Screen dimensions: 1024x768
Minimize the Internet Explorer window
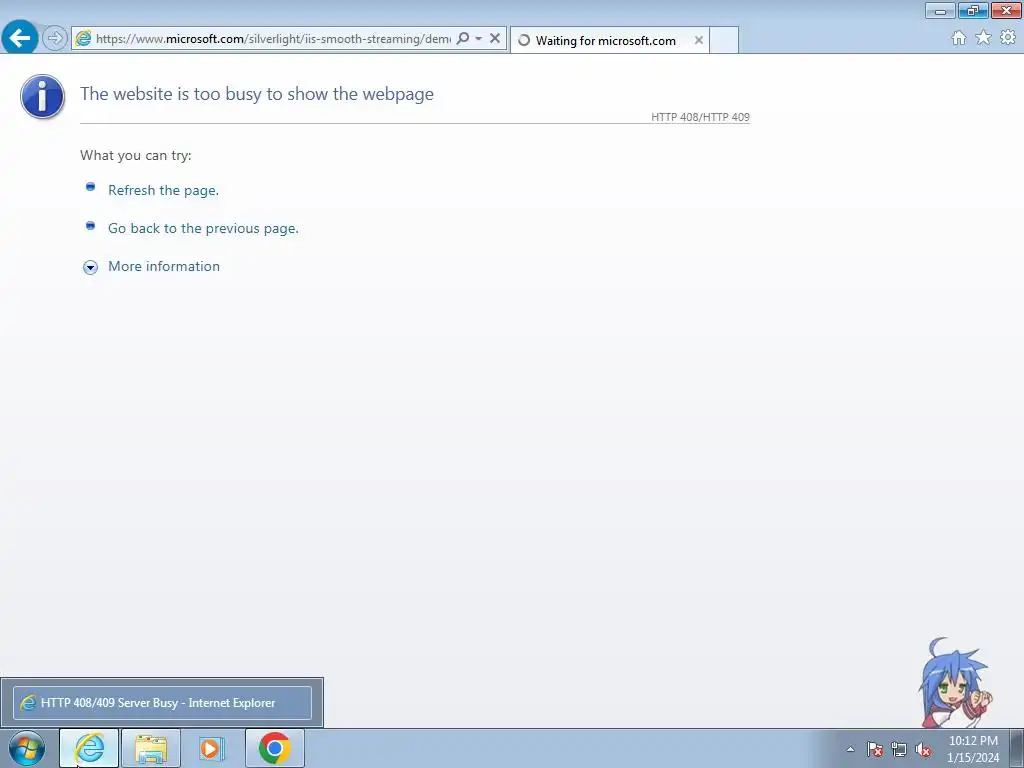point(940,10)
